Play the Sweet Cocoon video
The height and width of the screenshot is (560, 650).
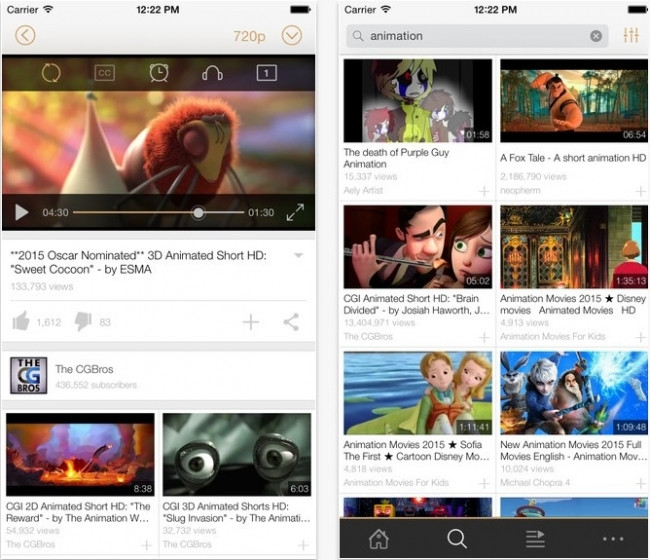(x=22, y=212)
